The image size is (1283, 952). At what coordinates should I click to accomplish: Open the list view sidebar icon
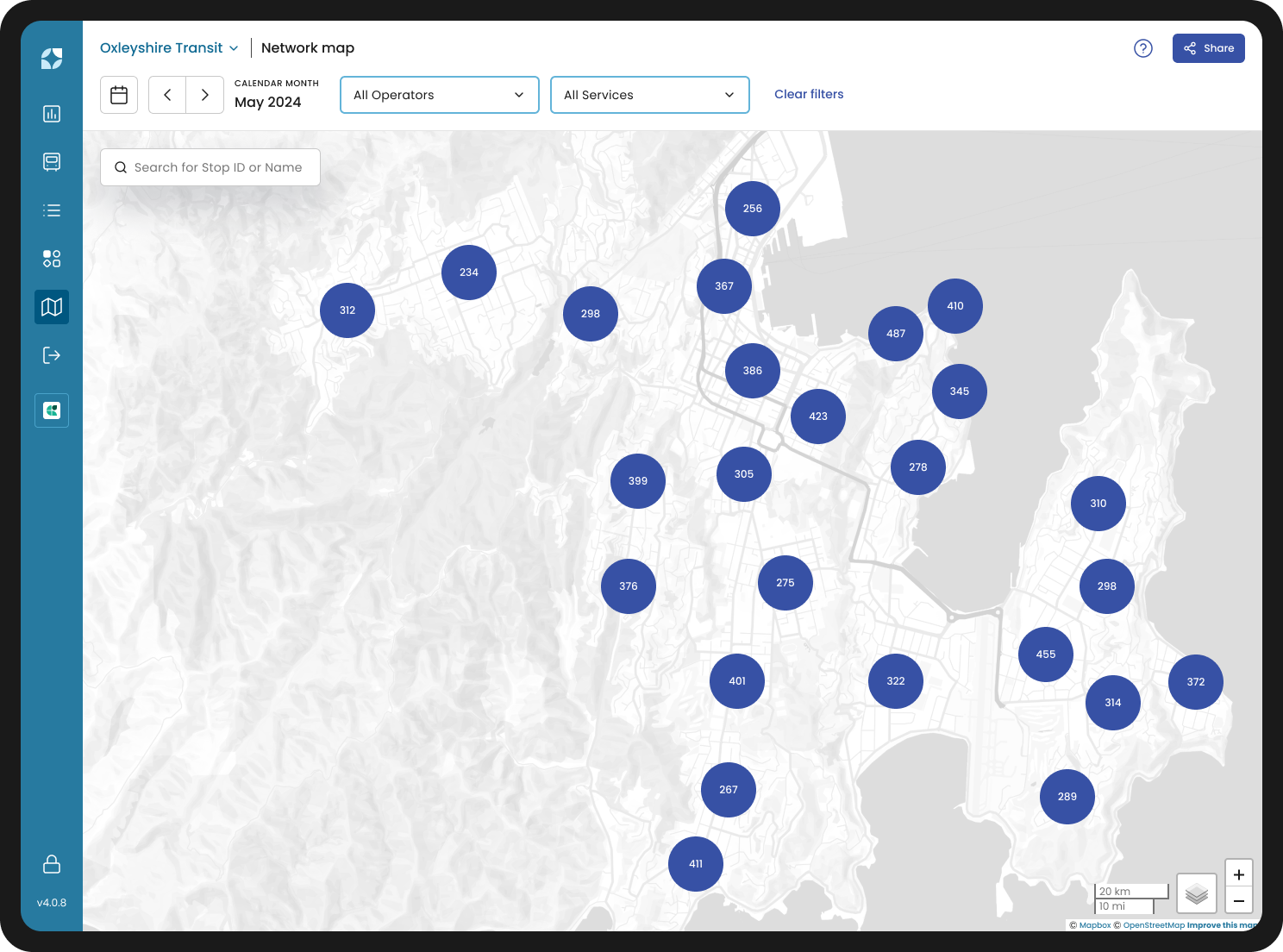coord(52,210)
